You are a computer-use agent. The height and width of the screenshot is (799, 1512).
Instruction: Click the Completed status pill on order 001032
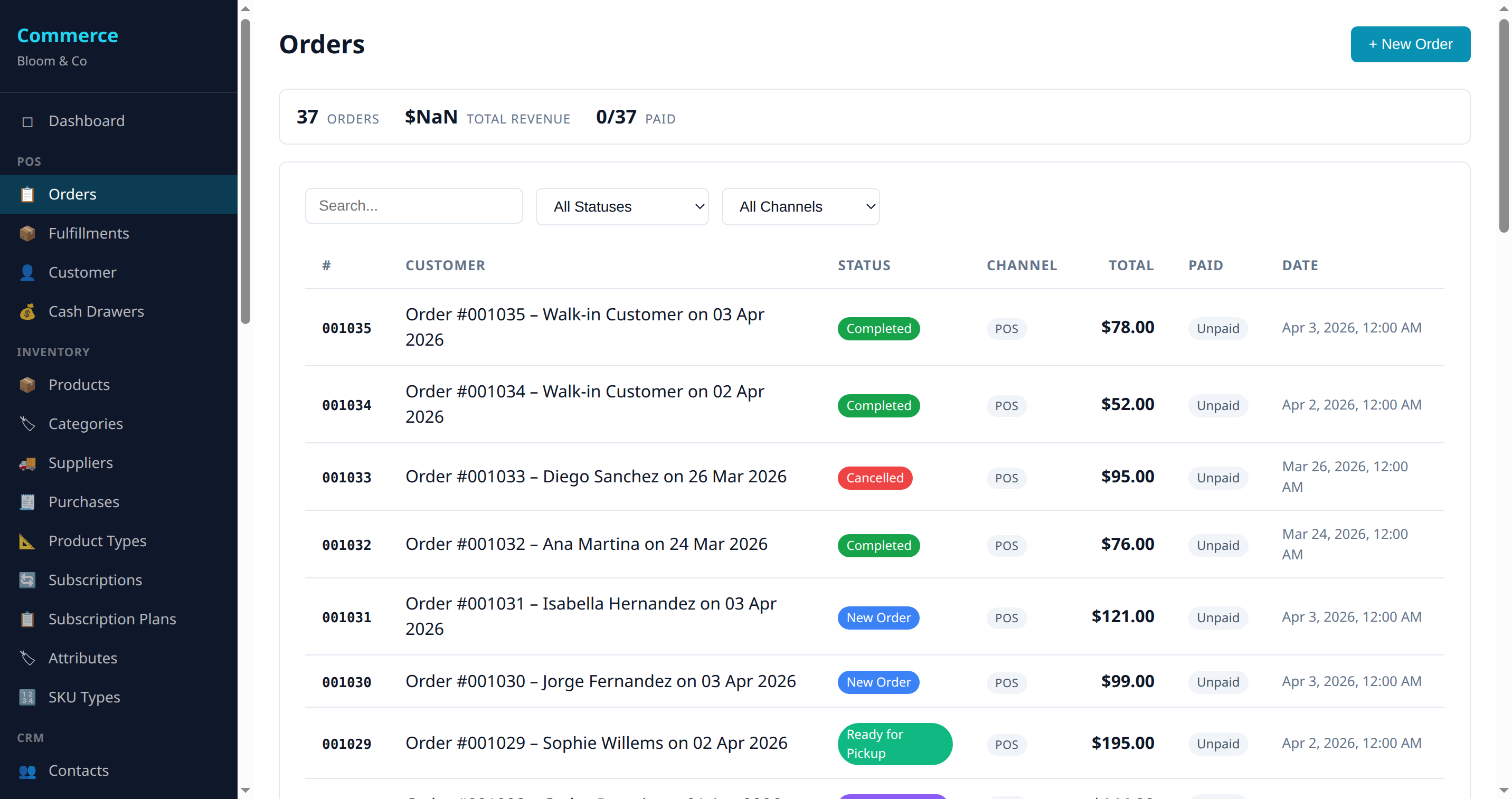click(x=878, y=545)
